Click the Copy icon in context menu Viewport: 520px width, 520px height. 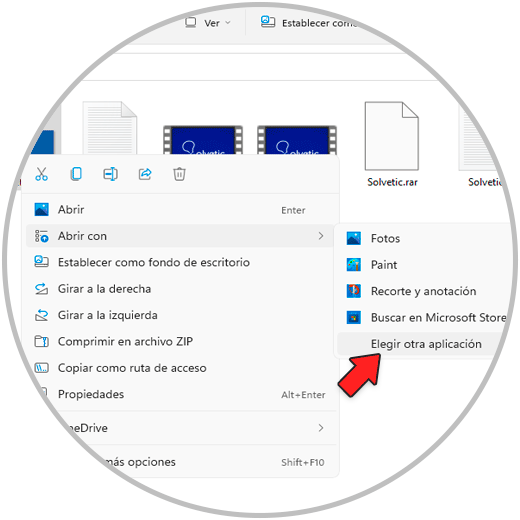76,174
